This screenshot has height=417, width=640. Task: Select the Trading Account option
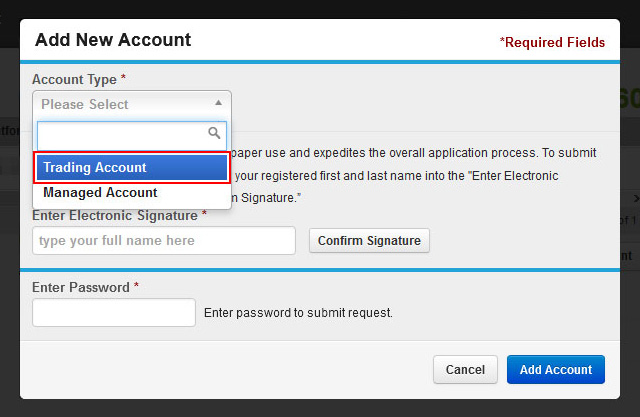coord(132,167)
